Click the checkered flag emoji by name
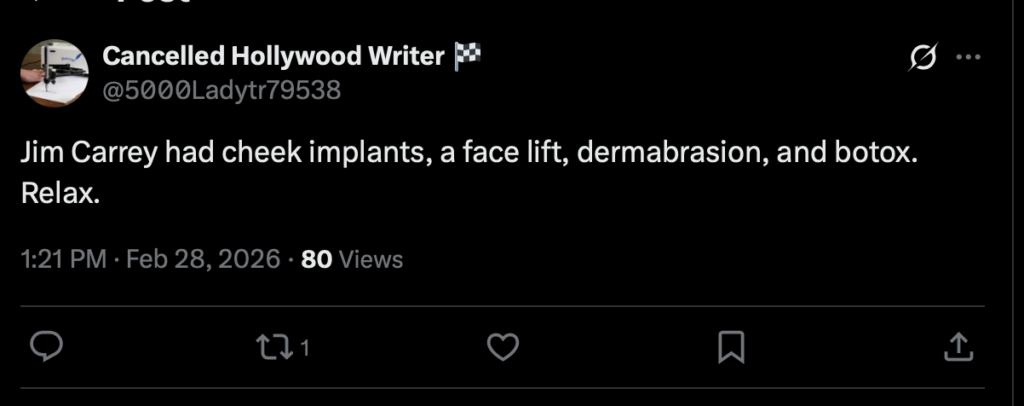Viewport: 1024px width, 406px height. [x=468, y=56]
